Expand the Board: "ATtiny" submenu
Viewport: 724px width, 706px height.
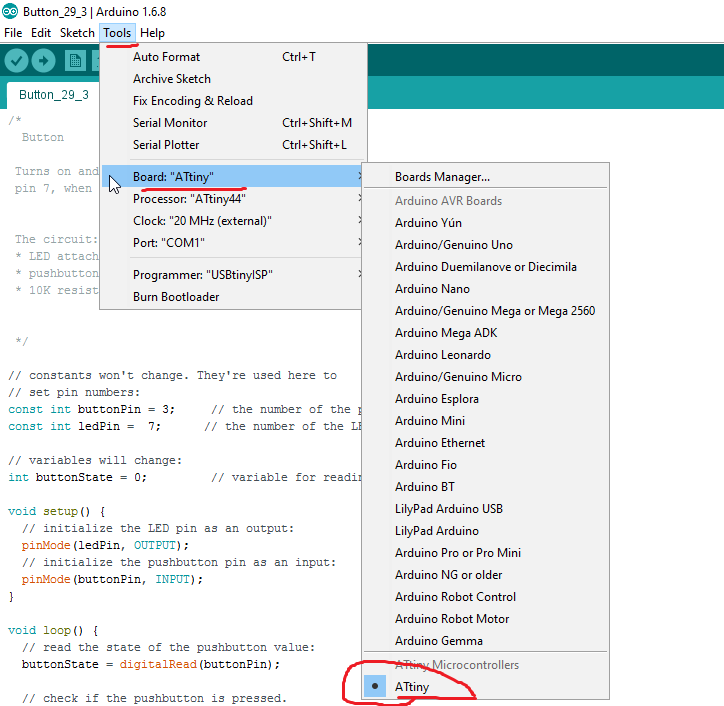coord(232,176)
